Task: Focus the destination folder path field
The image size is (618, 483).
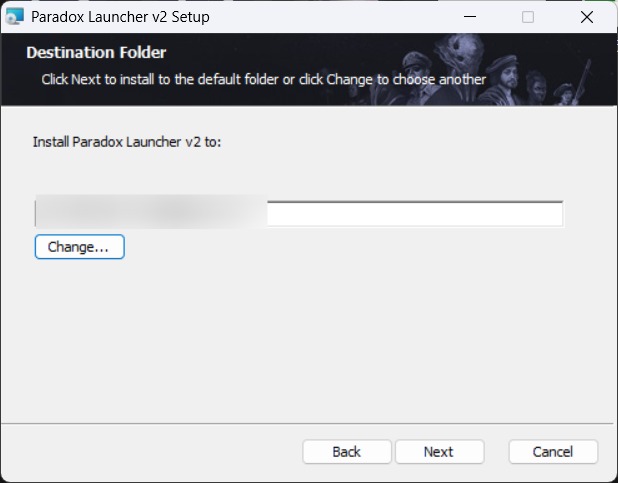Action: click(x=299, y=214)
